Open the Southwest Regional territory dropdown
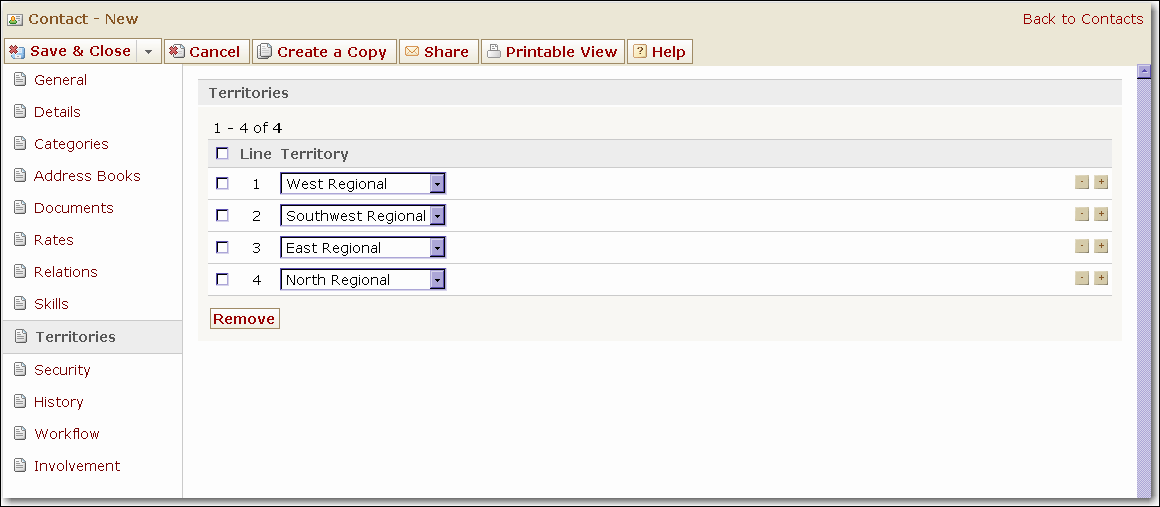The width and height of the screenshot is (1160, 507). pyautogui.click(x=362, y=215)
